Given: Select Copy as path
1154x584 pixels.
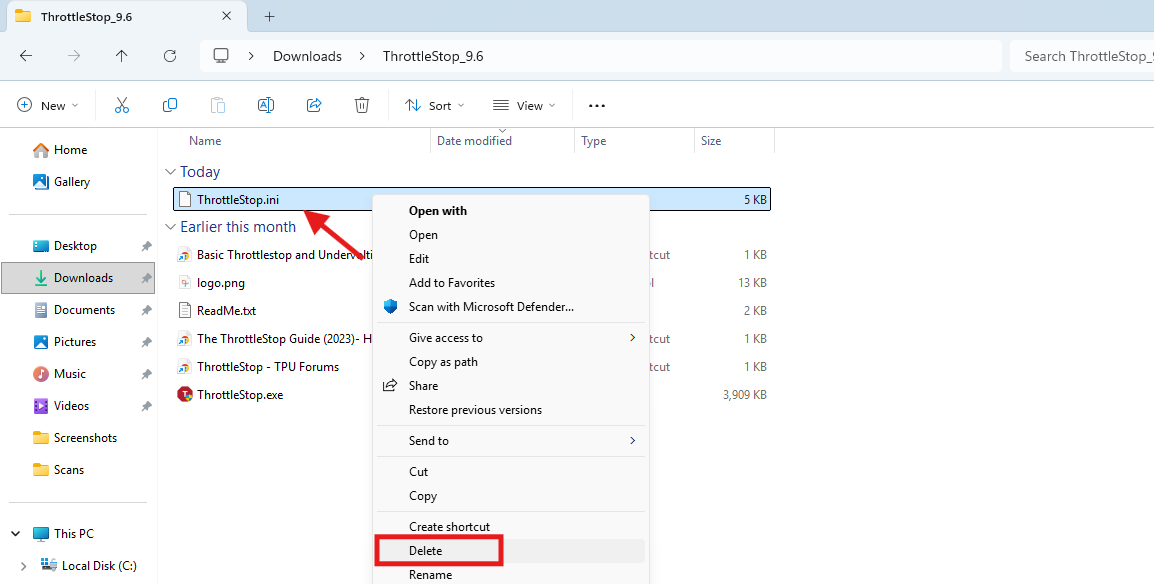Looking at the screenshot, I should [x=511, y=362].
